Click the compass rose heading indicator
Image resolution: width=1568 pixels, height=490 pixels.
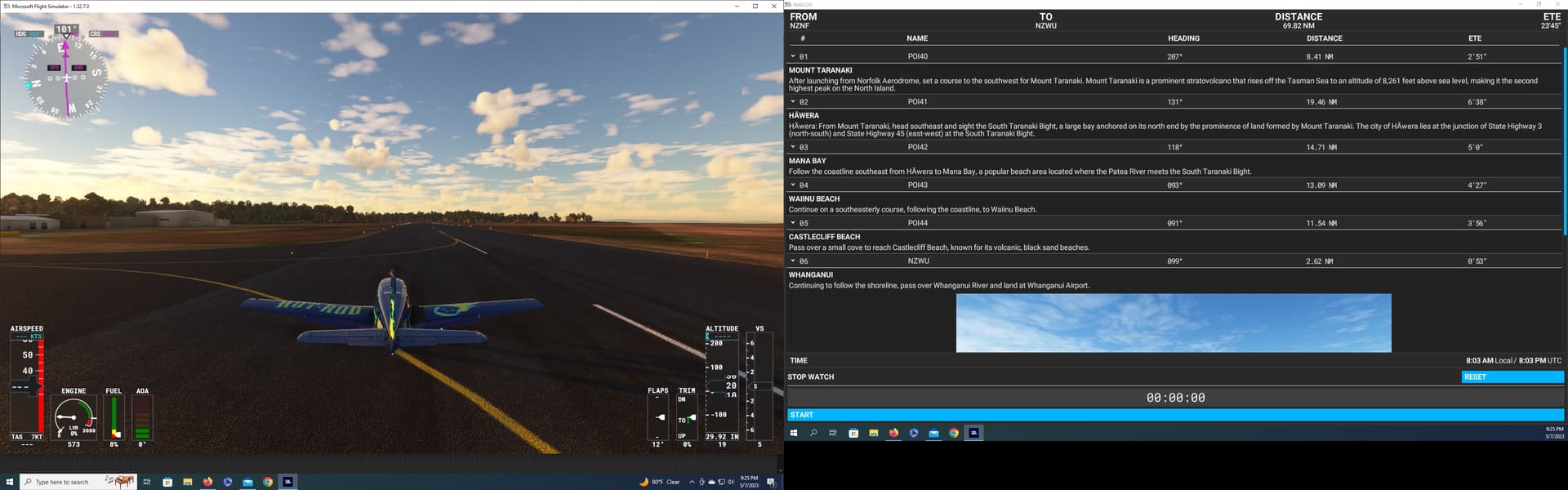[x=66, y=78]
